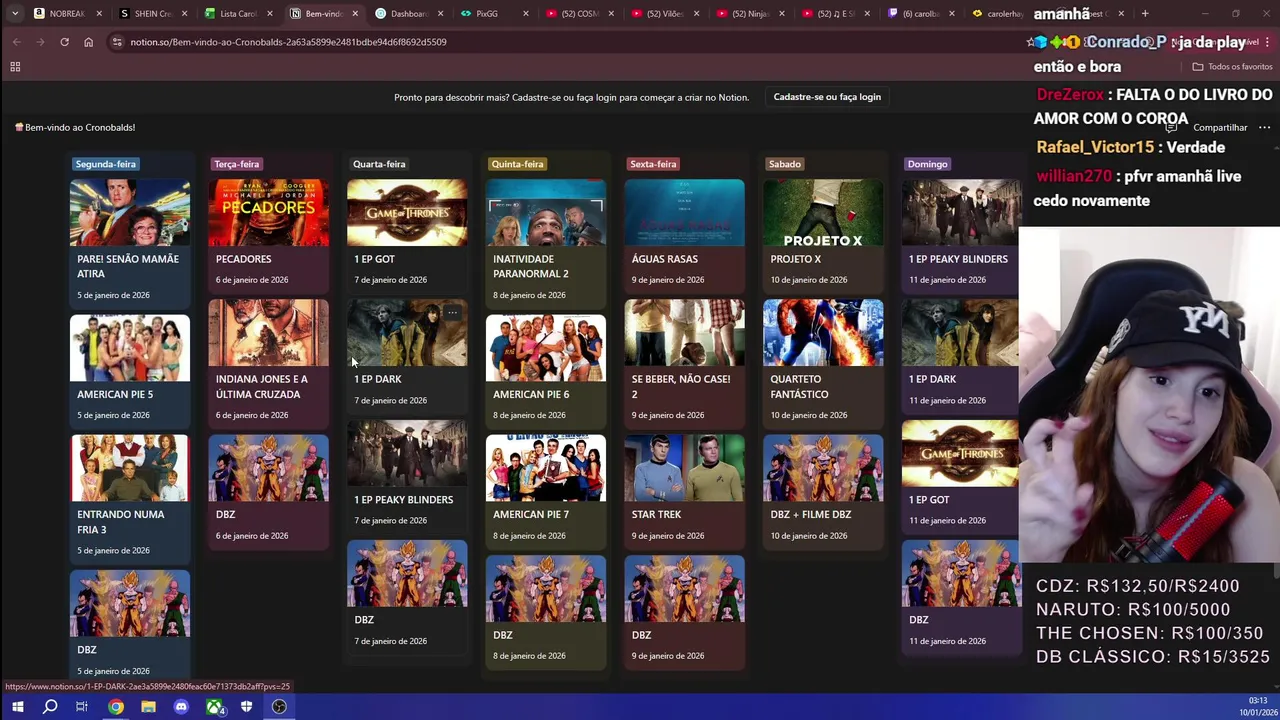Open Quarta-feira 1 EP PEAKY BLINDERS card title

coord(403,499)
